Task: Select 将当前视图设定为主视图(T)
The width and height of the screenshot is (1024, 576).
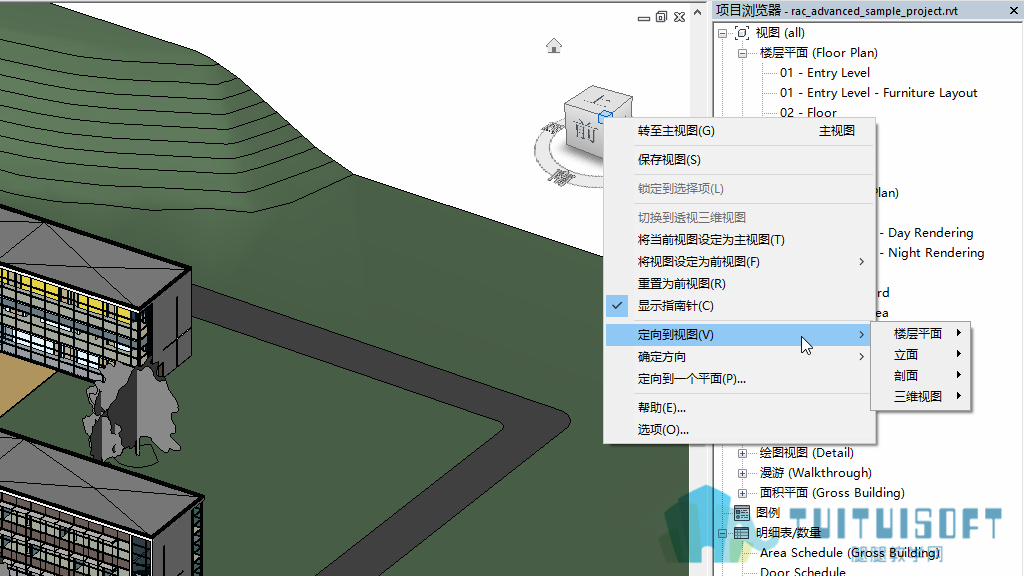Action: point(739,240)
